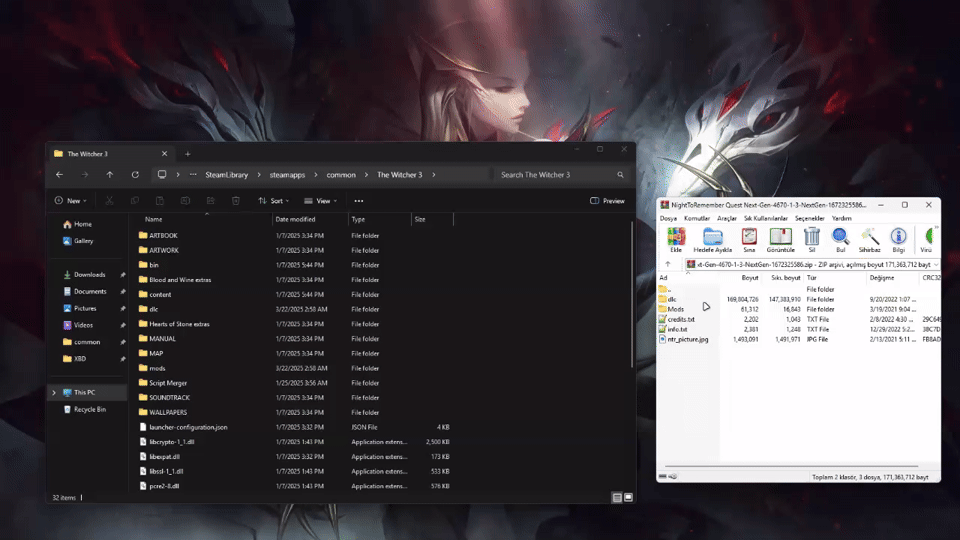
Task: Add a new Explorer tab
Action: point(187,154)
